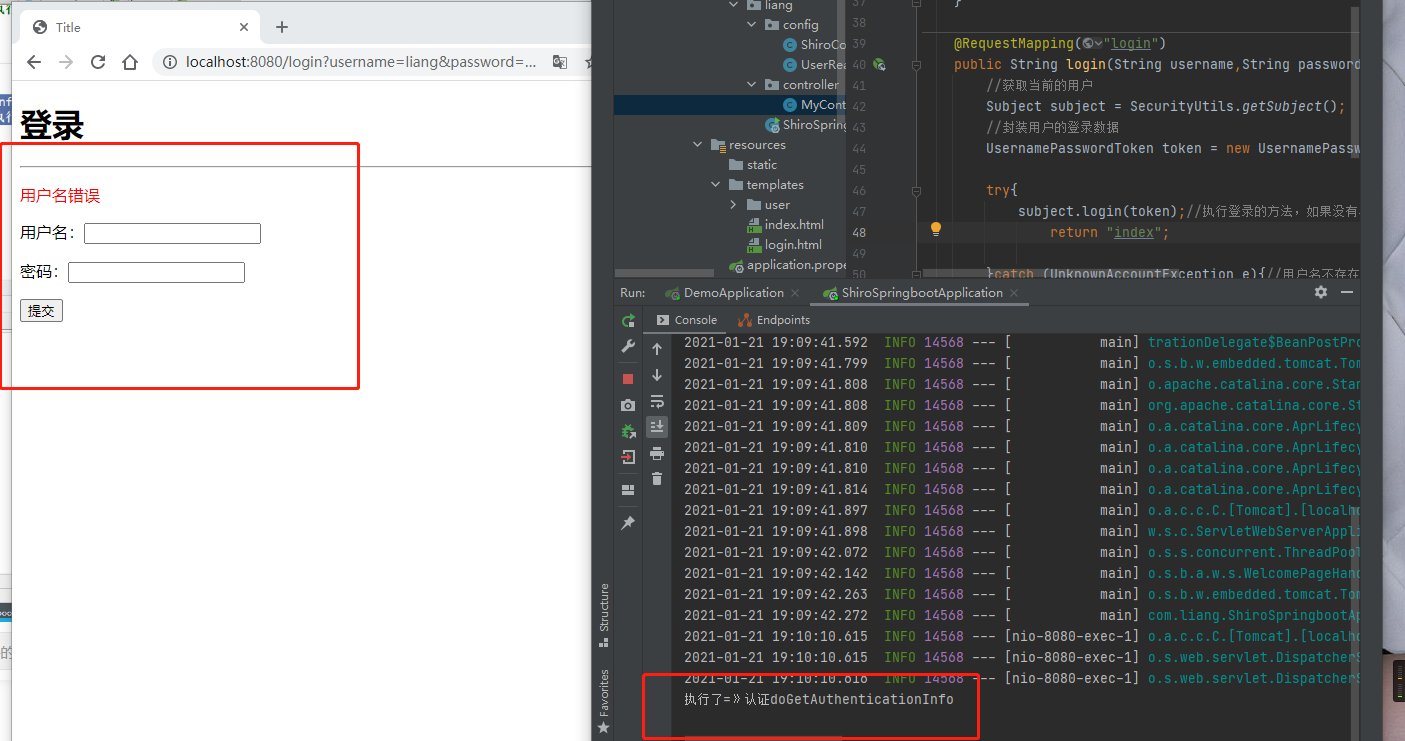This screenshot has height=741, width=1405.
Task: Print the console output
Action: [x=657, y=453]
